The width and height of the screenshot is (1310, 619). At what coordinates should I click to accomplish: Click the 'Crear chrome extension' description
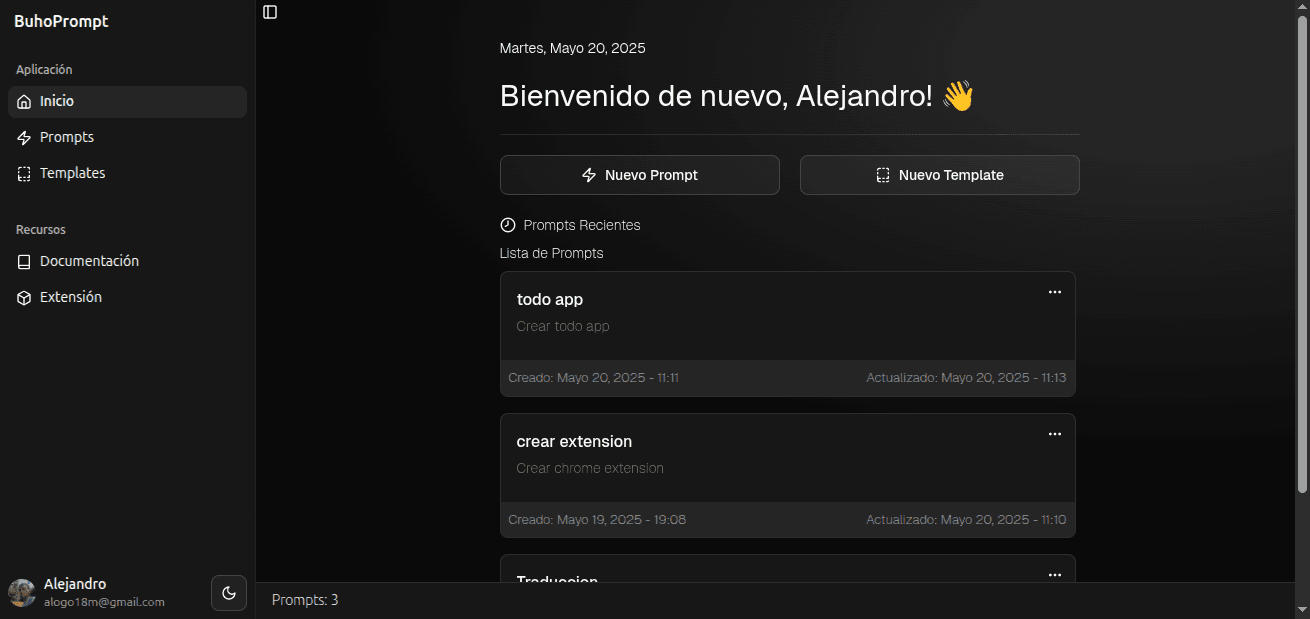590,469
